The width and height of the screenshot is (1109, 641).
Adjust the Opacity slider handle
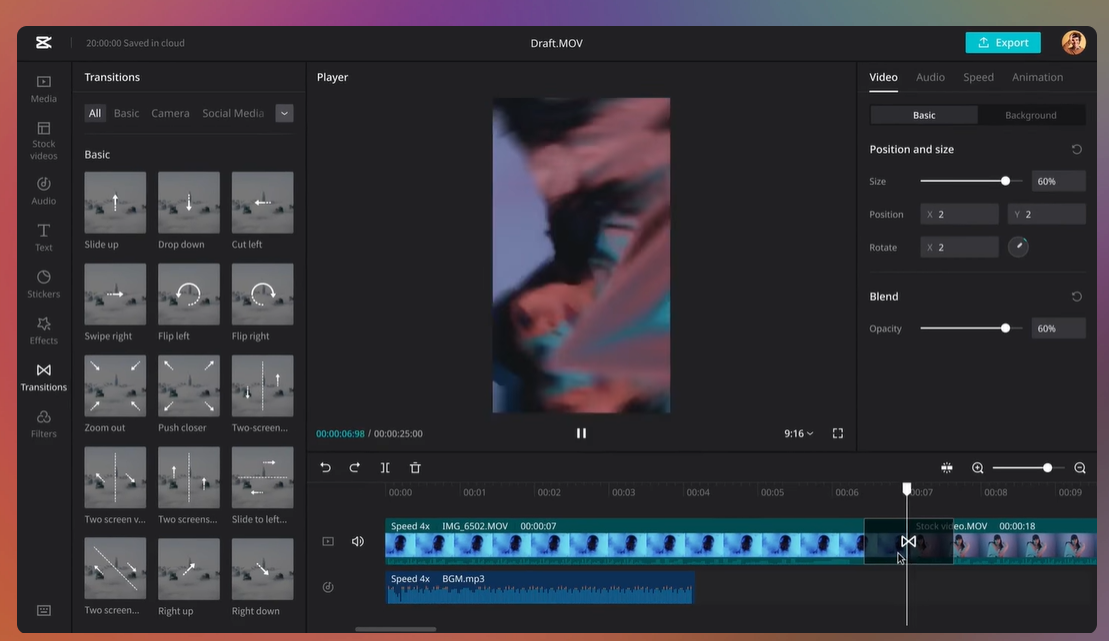click(1005, 328)
